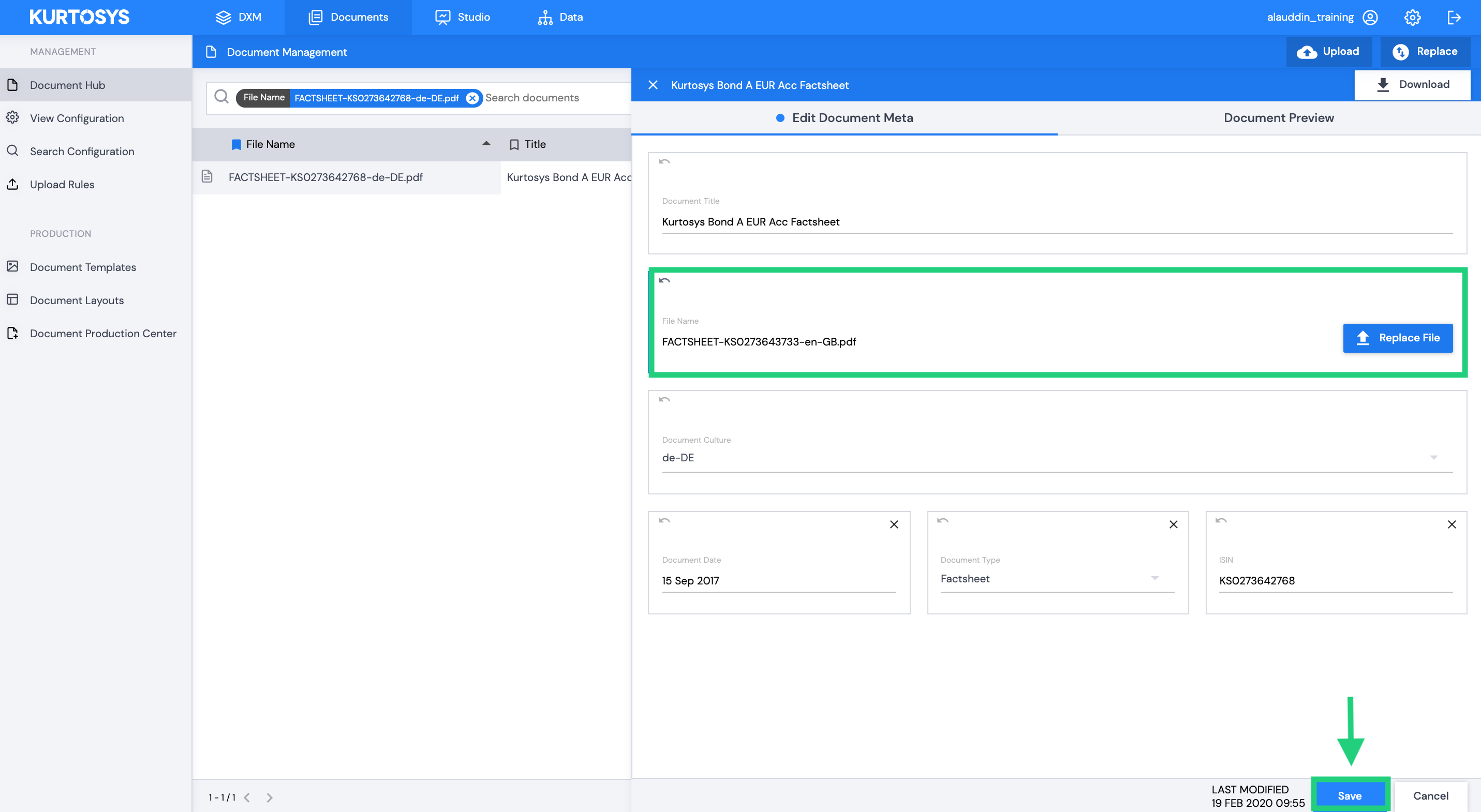Open Upload Rules in sidebar

click(x=95, y=185)
